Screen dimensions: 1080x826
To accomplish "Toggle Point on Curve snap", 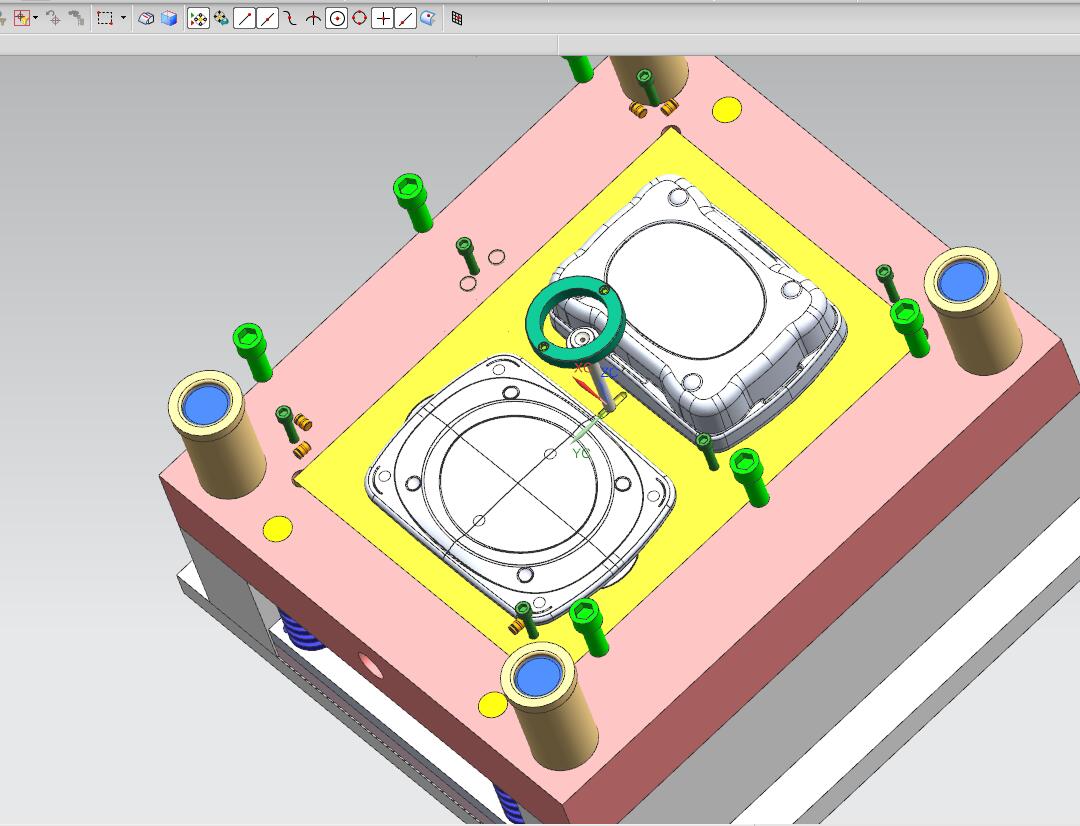I will (x=405, y=19).
